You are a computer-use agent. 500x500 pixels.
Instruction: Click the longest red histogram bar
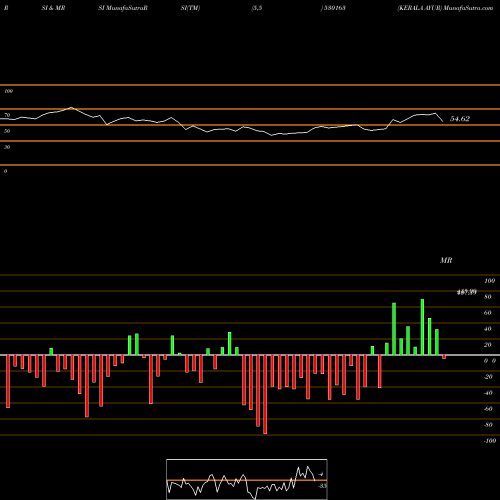coord(265,394)
